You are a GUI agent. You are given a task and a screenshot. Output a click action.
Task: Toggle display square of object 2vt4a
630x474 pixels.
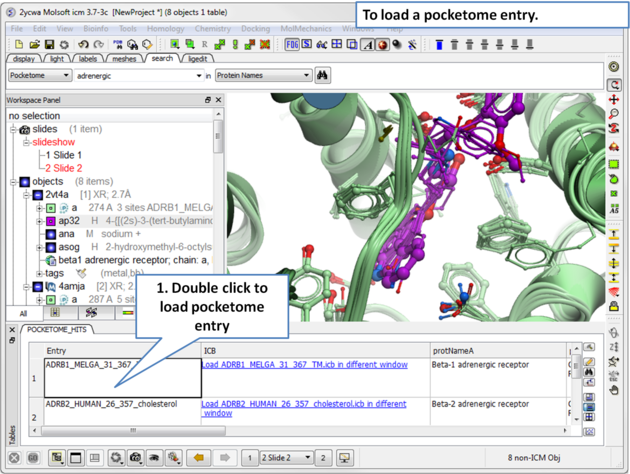(x=38, y=195)
